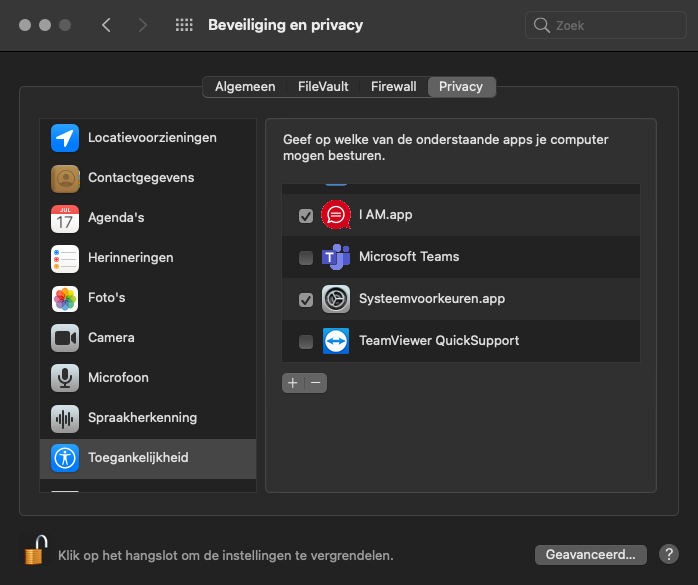Select Microfoon in the sidebar
Screen dimensions: 698x585
148,378
